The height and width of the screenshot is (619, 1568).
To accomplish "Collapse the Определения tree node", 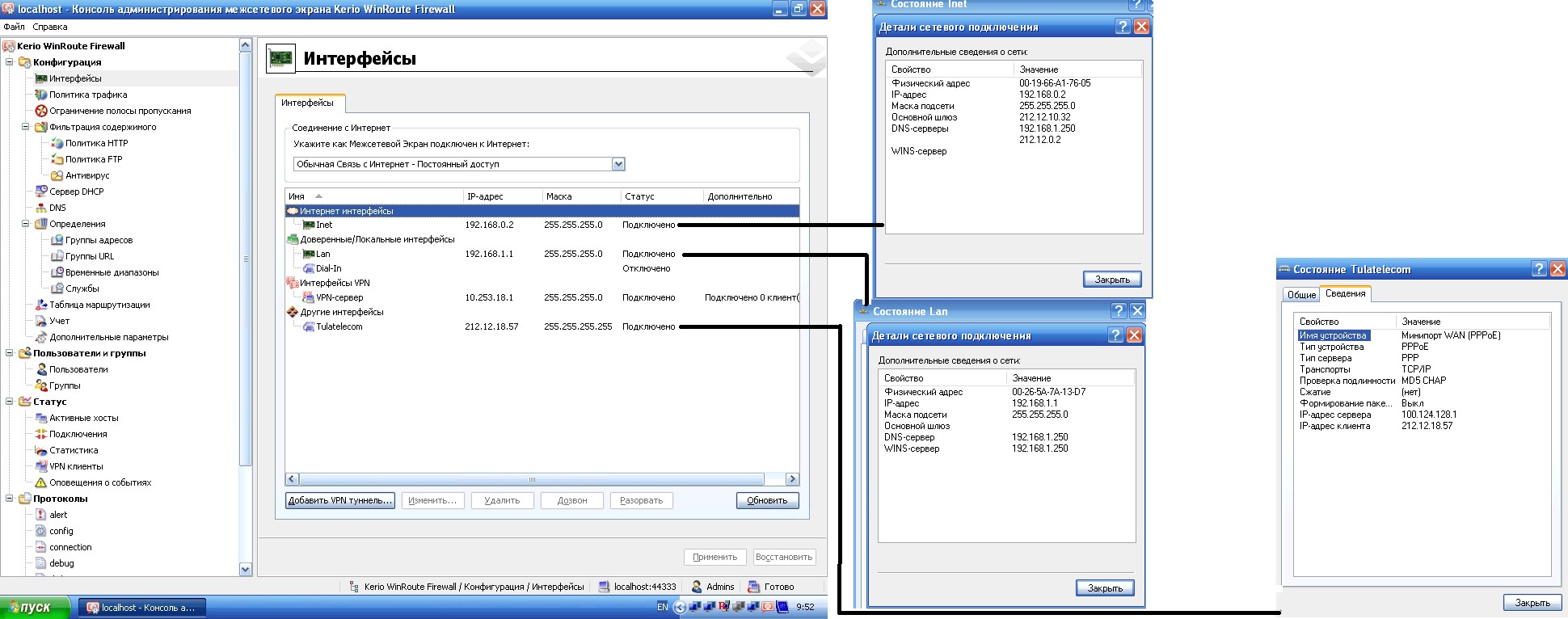I will [x=26, y=224].
